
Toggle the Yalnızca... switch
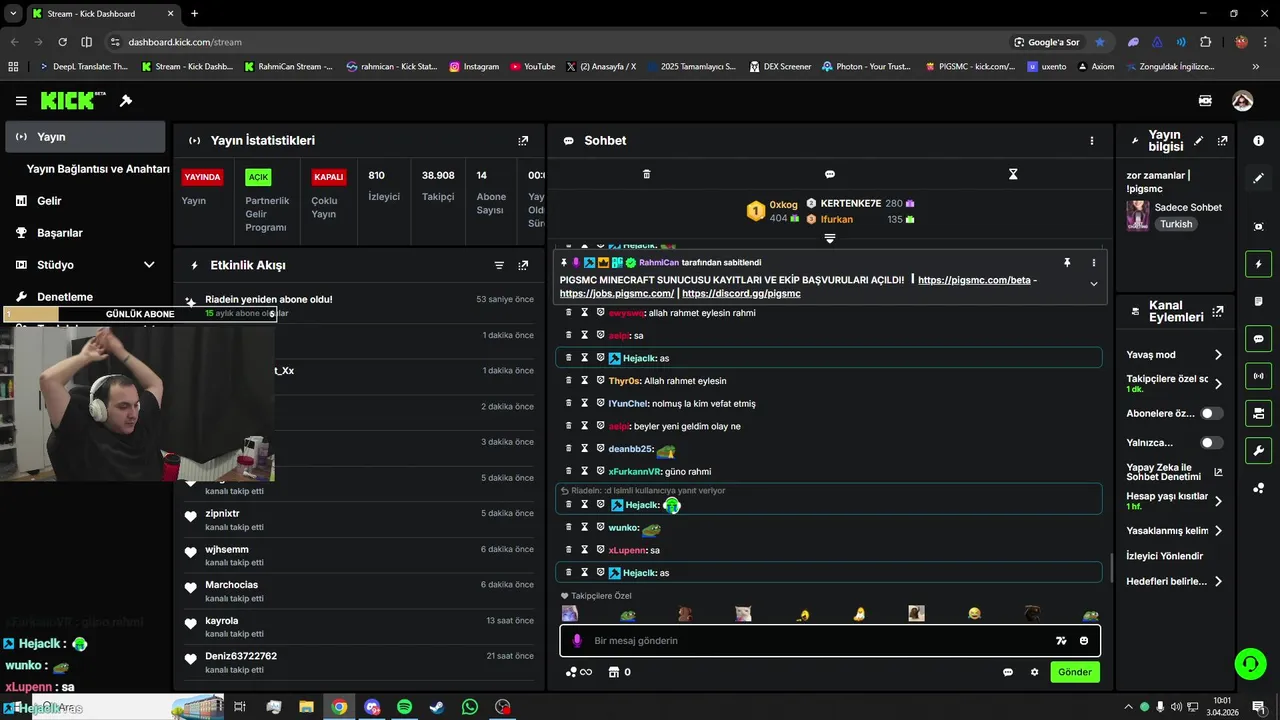point(1211,442)
